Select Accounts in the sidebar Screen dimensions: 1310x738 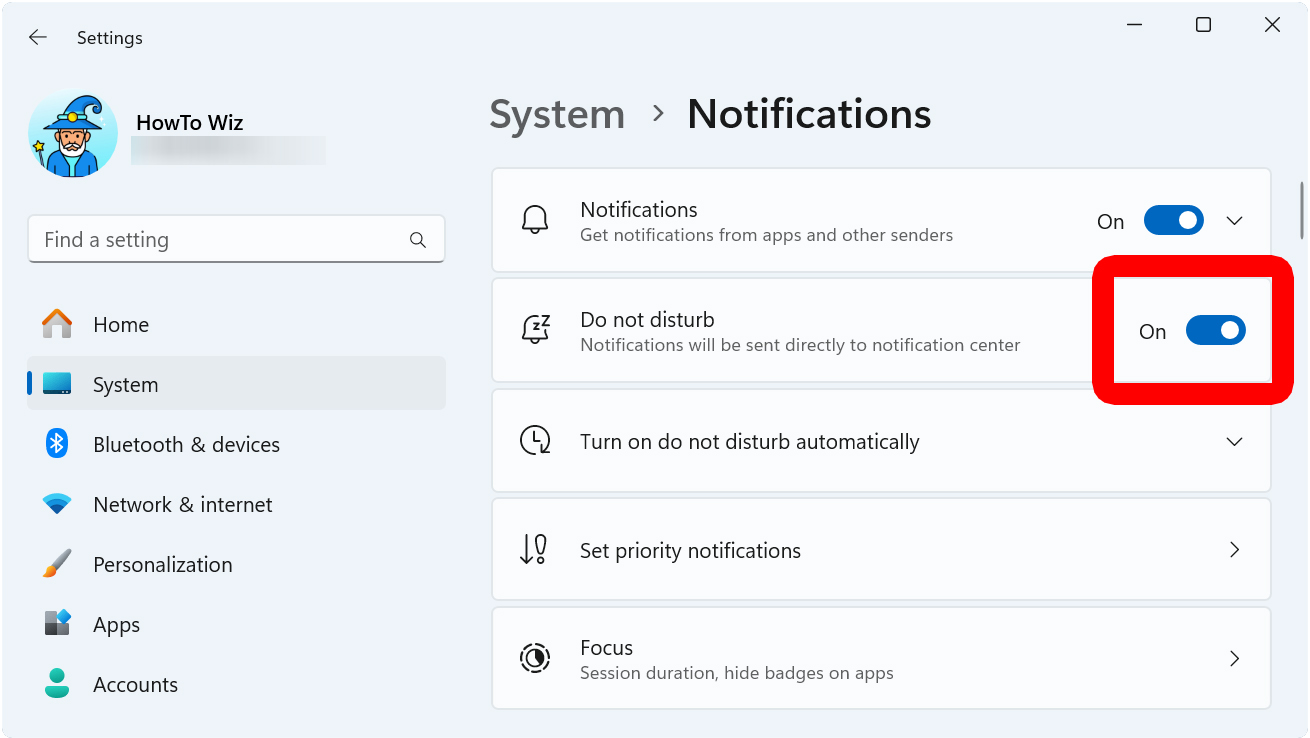click(135, 684)
